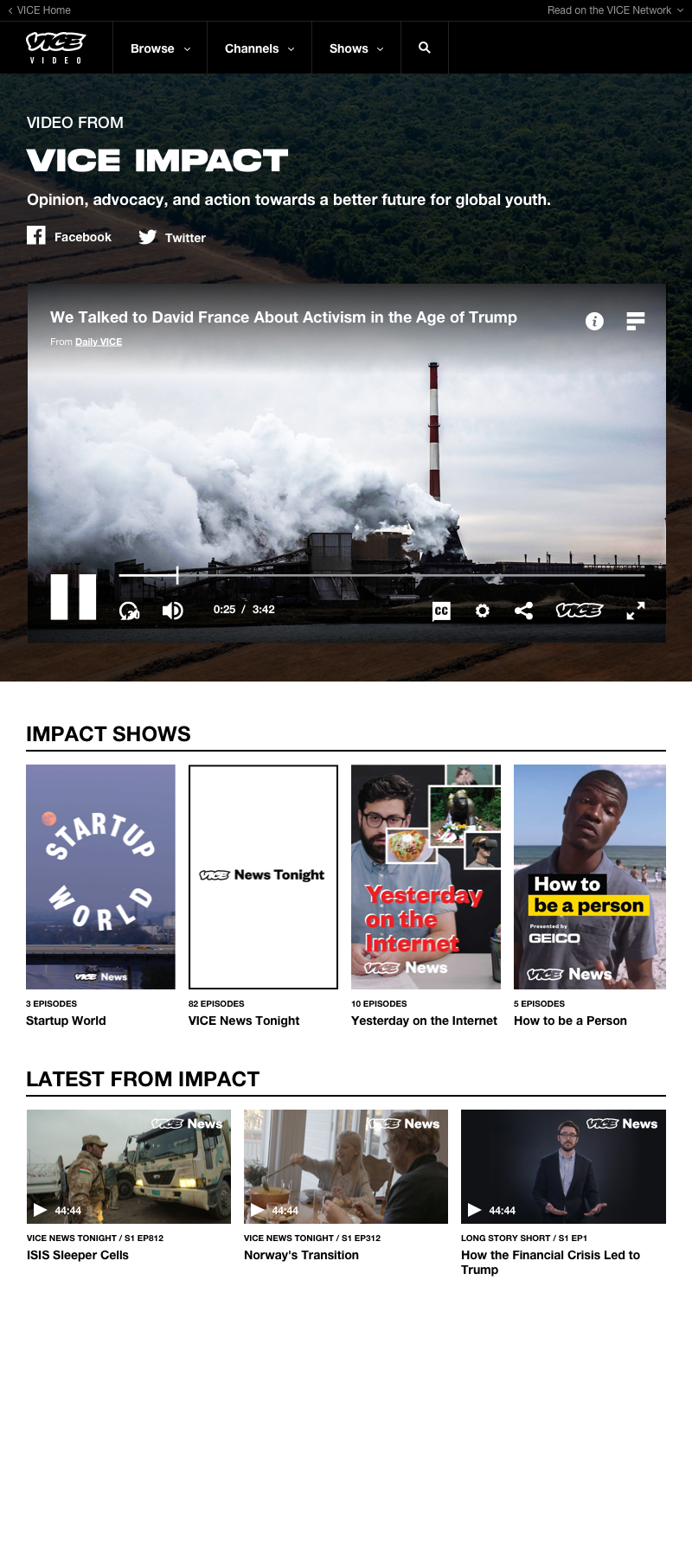The image size is (692, 1568).
Task: Play the Financial Crisis Led to Trump thumbnail
Action: pyautogui.click(x=563, y=1167)
